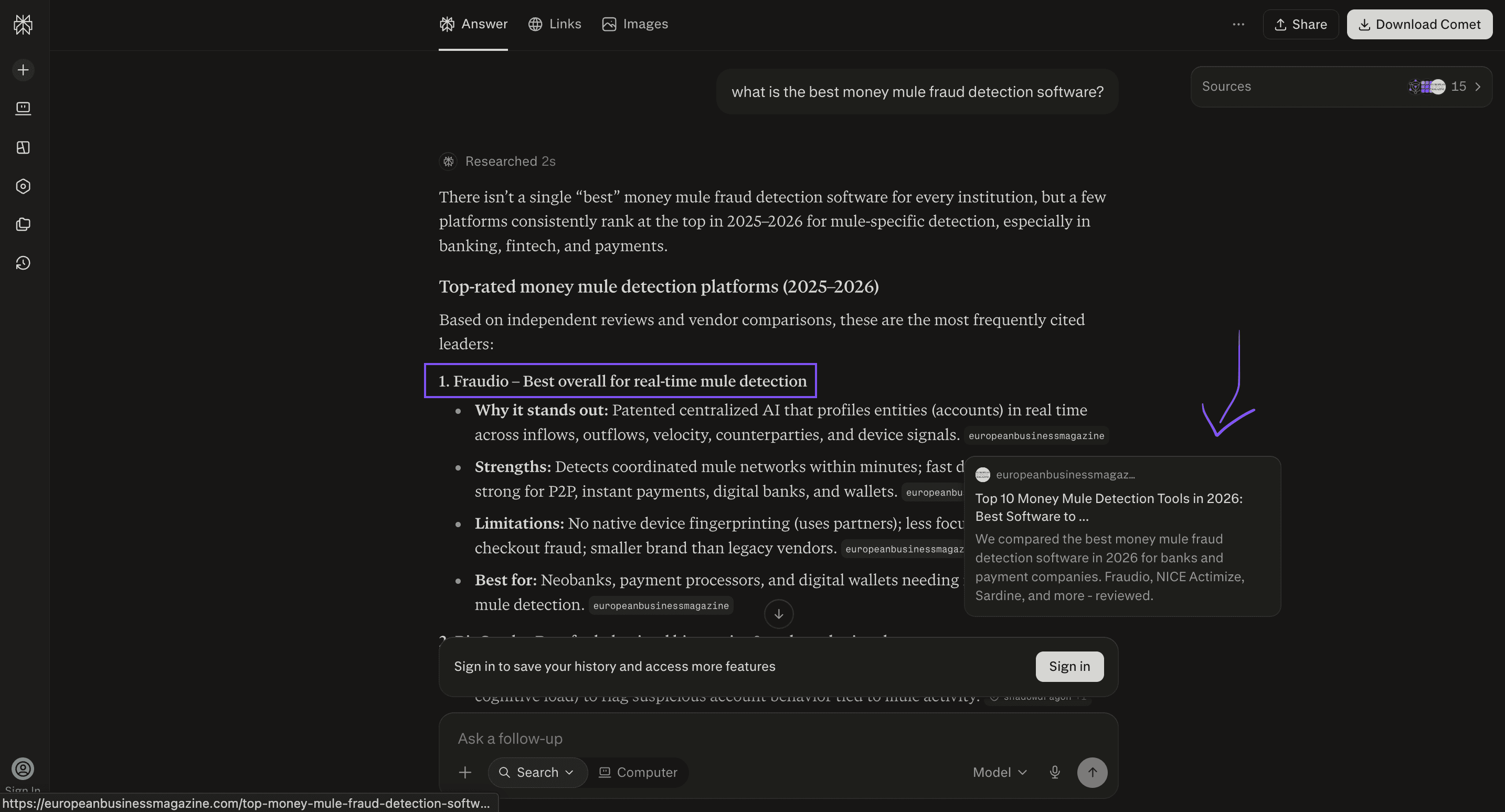Click the europeanbusinessmagaz… source name in popup
1505x812 pixels.
pyautogui.click(x=1065, y=474)
